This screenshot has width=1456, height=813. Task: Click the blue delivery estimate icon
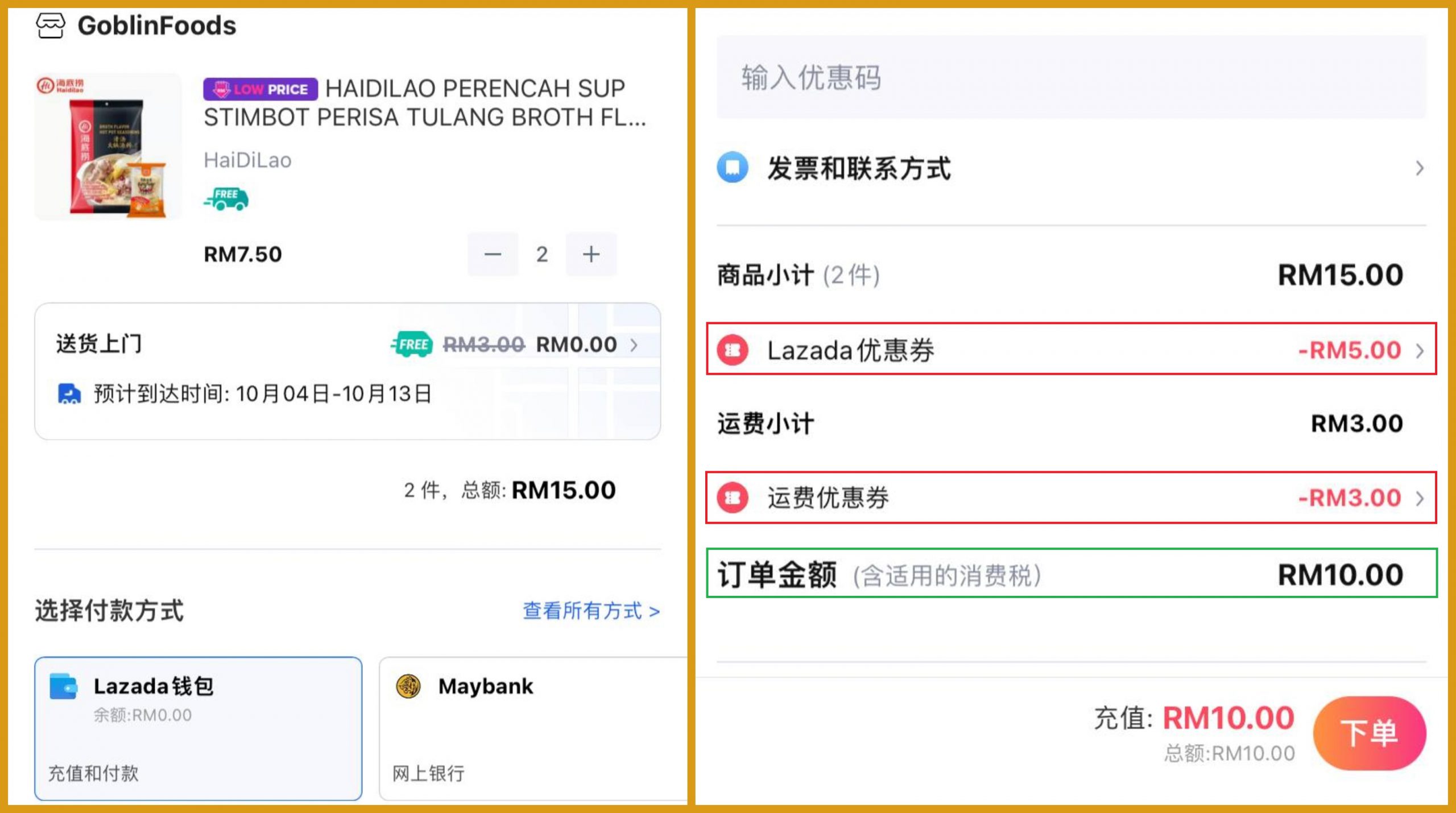tap(69, 393)
